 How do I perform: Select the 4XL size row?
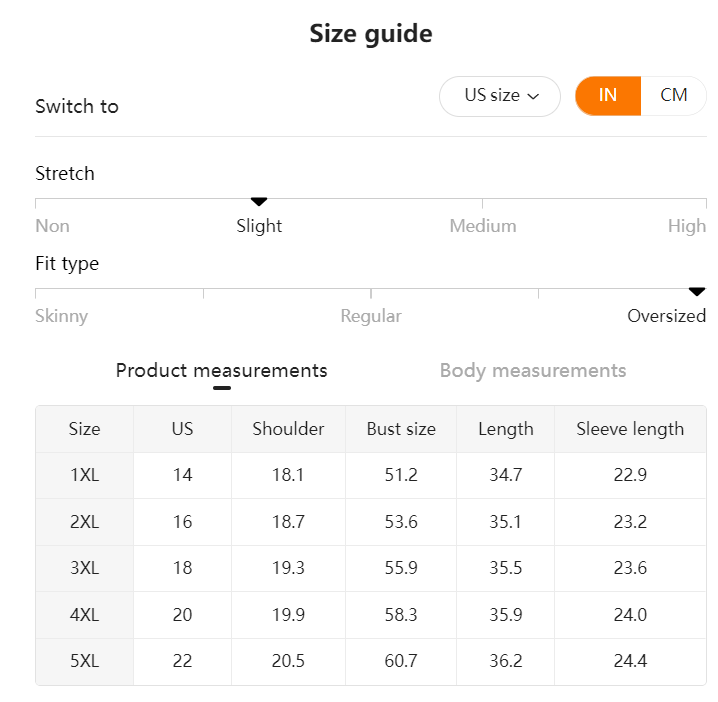(84, 615)
